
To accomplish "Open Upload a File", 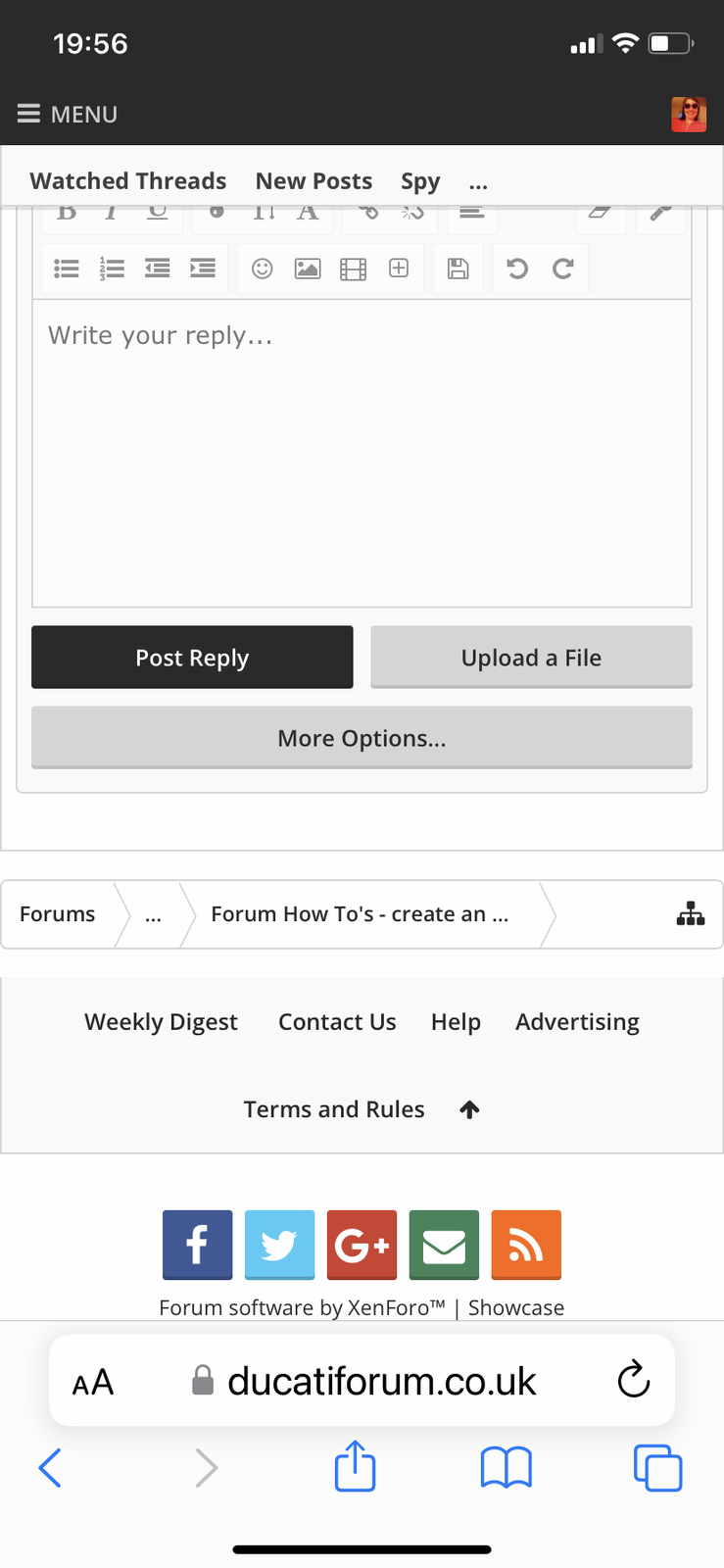I will [531, 658].
